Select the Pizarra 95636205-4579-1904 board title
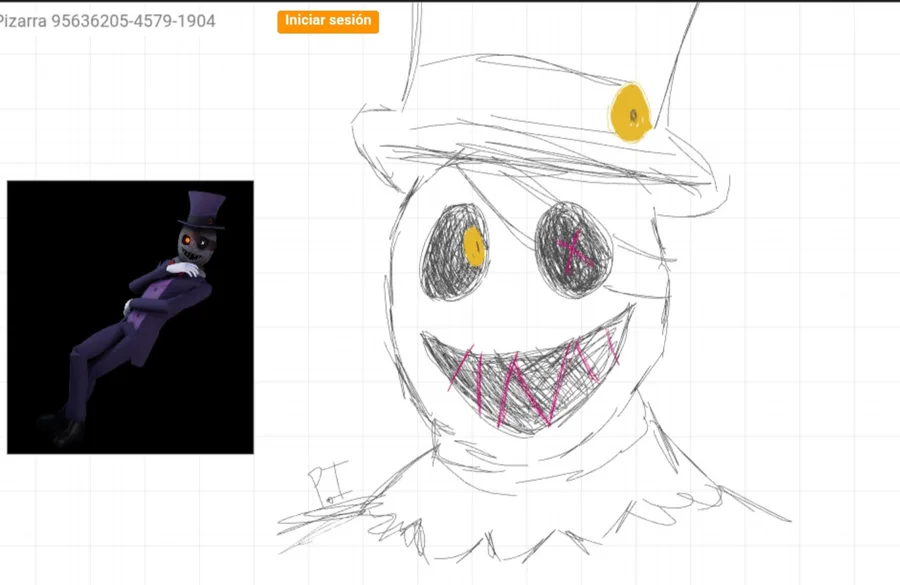The height and width of the screenshot is (585, 900). pyautogui.click(x=107, y=21)
